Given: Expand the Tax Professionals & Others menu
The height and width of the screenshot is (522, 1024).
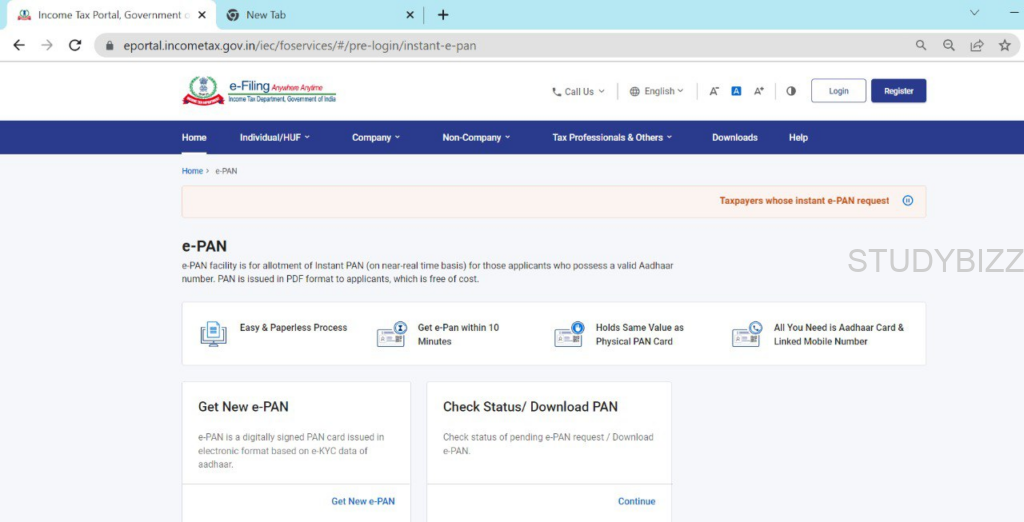Looking at the screenshot, I should coord(612,138).
